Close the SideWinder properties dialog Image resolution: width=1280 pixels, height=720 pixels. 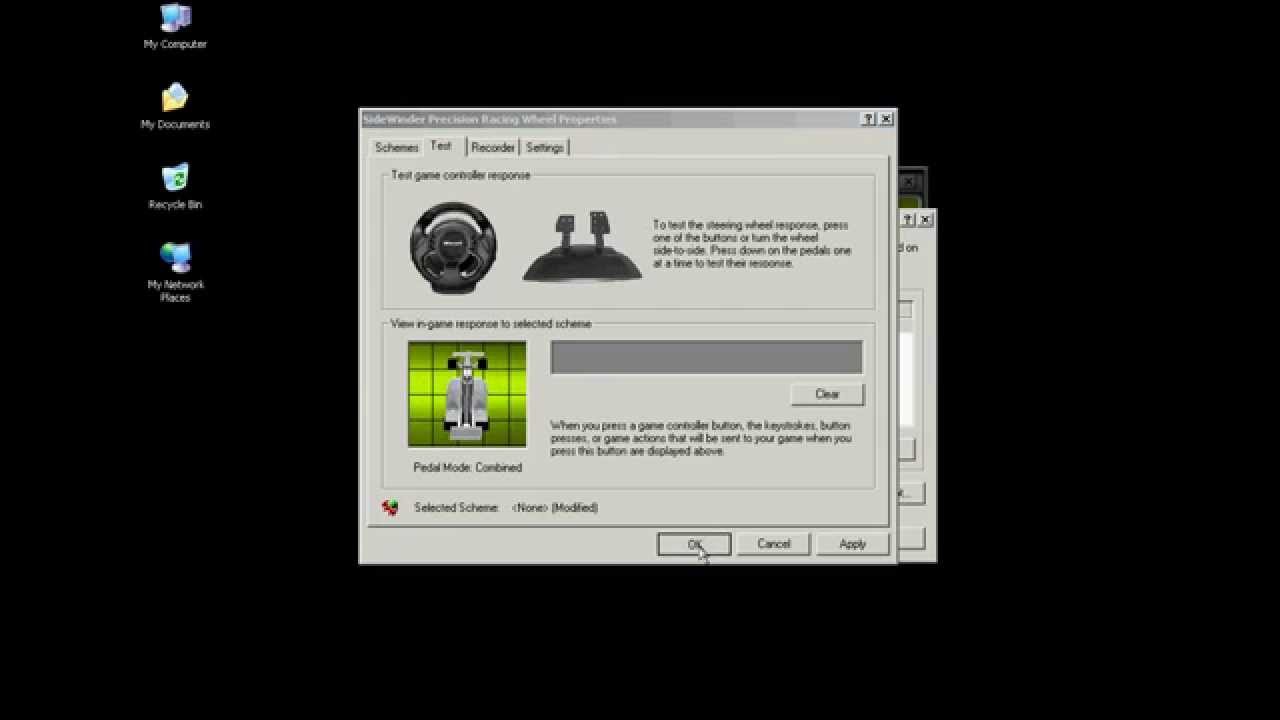(x=885, y=119)
